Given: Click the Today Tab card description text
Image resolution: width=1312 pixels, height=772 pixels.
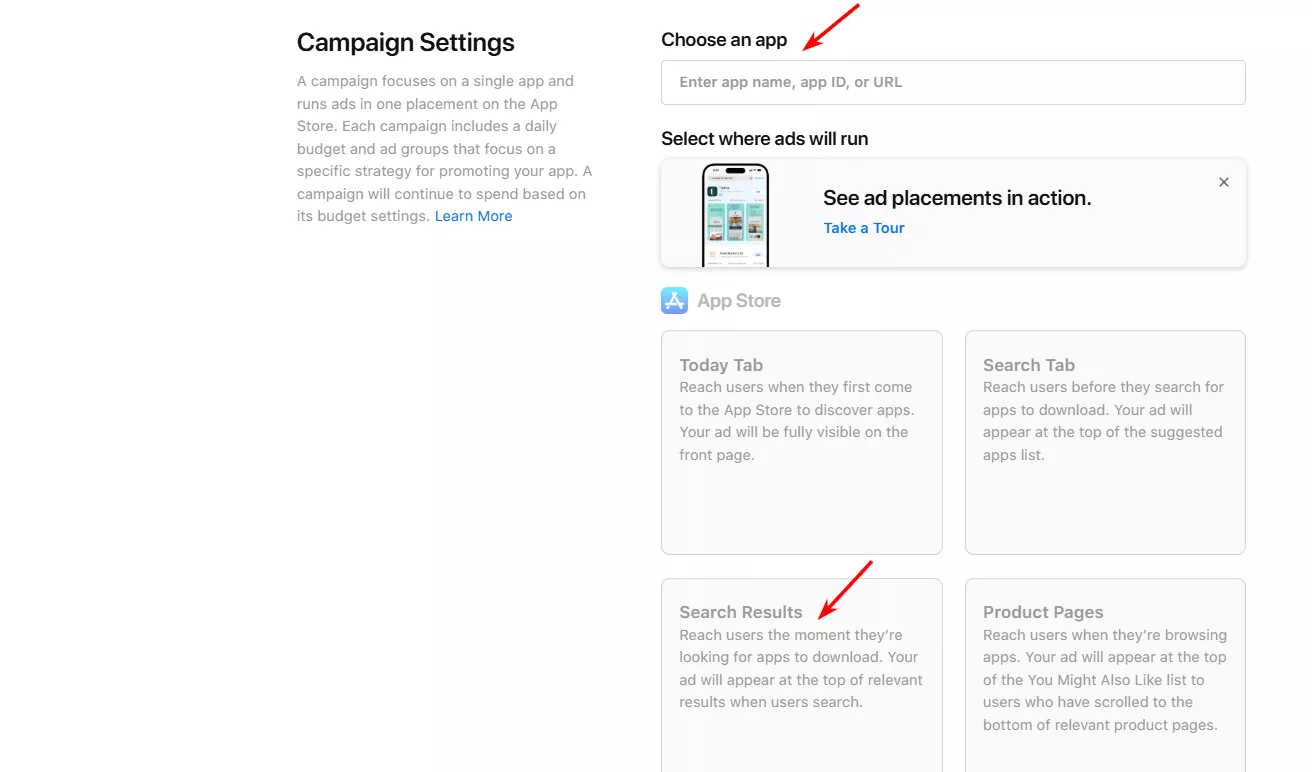Looking at the screenshot, I should click(x=797, y=421).
